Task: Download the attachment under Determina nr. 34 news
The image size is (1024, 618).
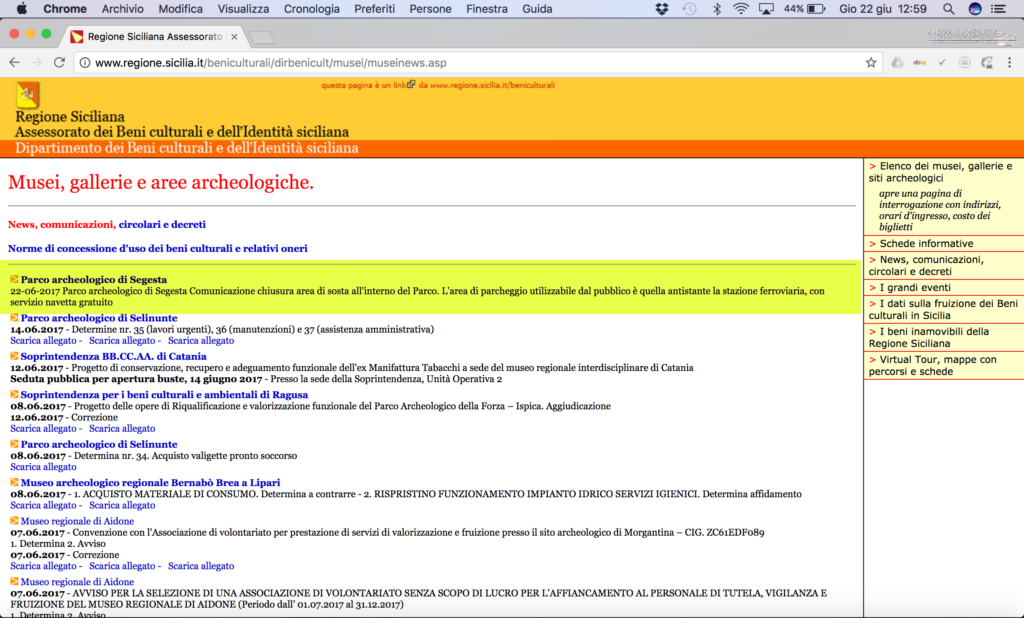Action: click(x=43, y=467)
